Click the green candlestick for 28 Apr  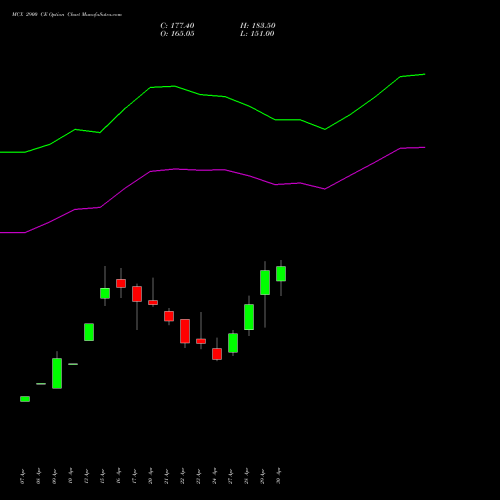coord(249,317)
